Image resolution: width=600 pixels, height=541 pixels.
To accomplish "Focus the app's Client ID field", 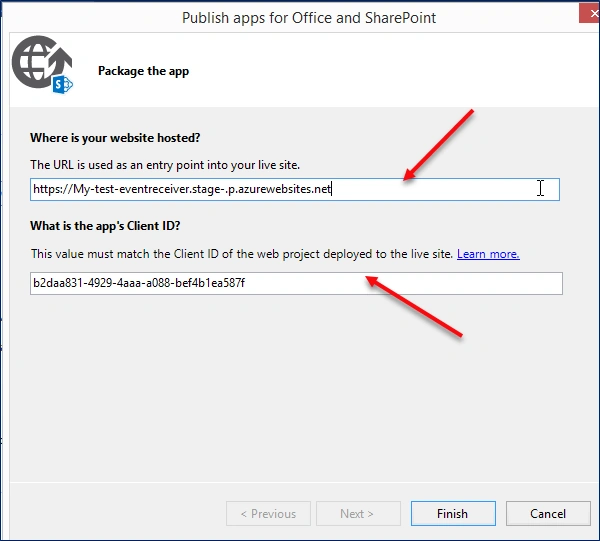I will point(296,283).
